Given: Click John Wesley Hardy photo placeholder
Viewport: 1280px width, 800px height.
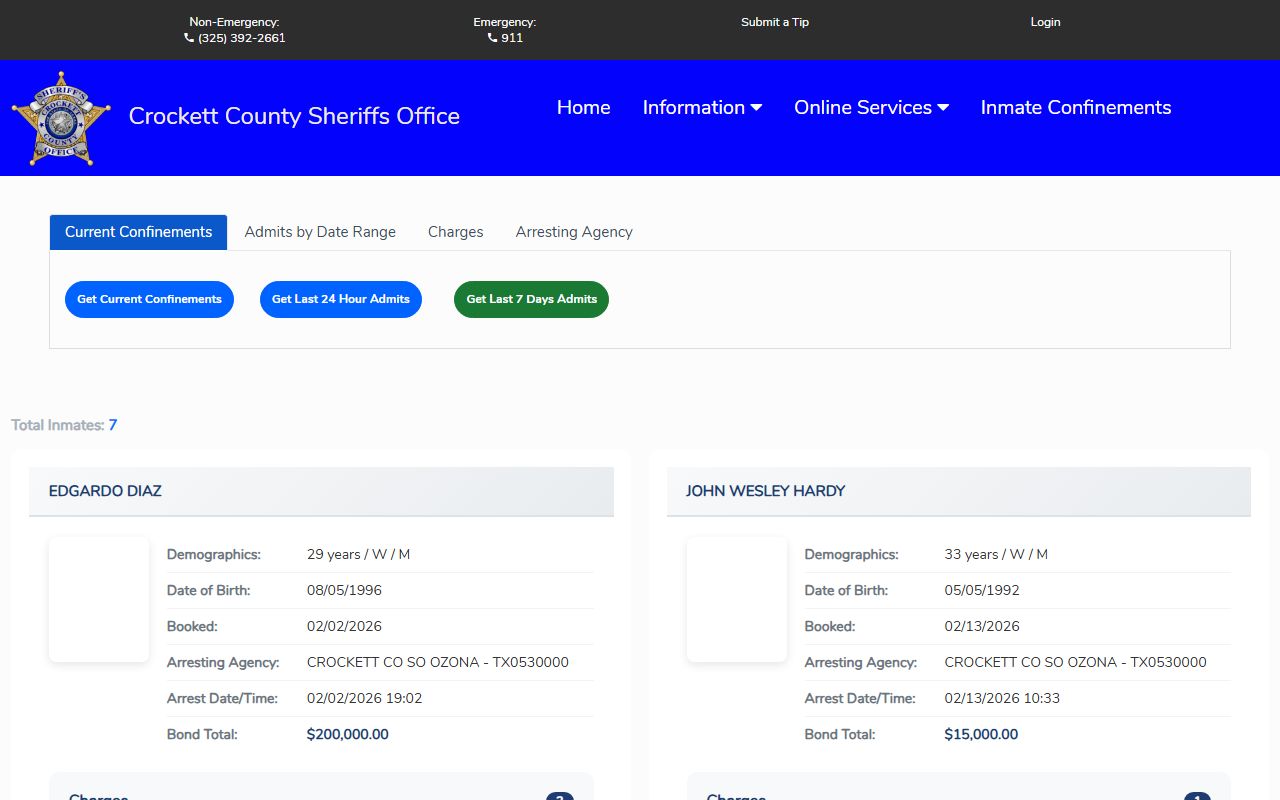Looking at the screenshot, I should [737, 599].
